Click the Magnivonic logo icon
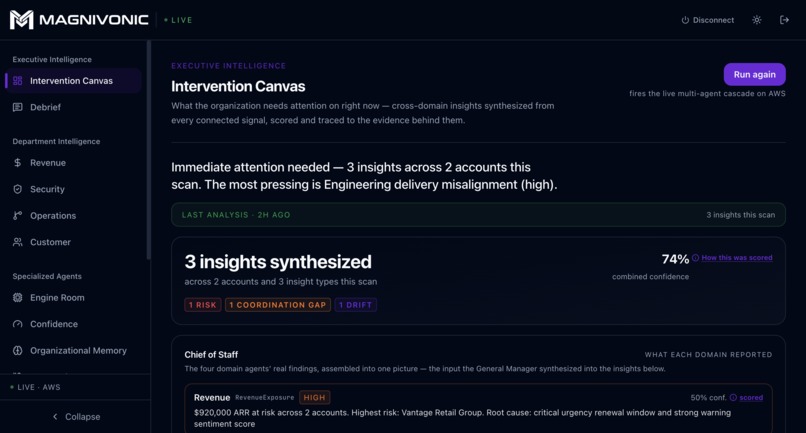Image resolution: width=806 pixels, height=433 pixels. pyautogui.click(x=22, y=20)
